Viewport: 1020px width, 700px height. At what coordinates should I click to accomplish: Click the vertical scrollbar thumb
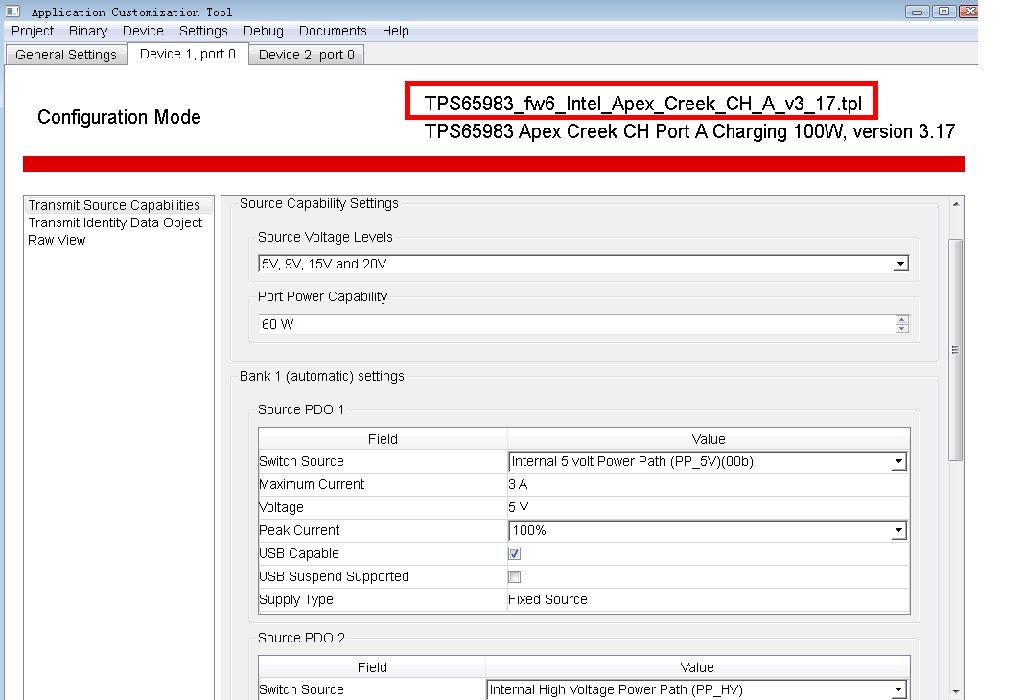[956, 350]
